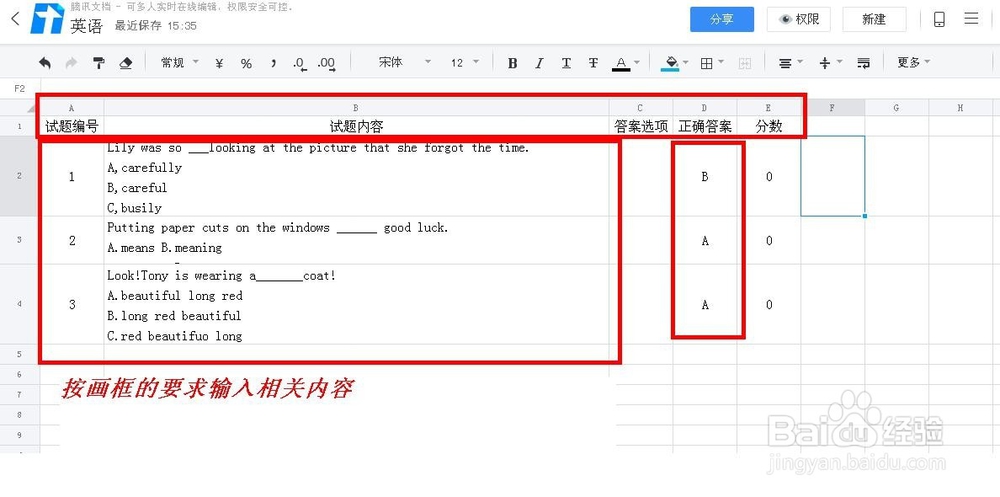The width and height of the screenshot is (1000, 497).
Task: Select row 4 header
Action: point(19,304)
